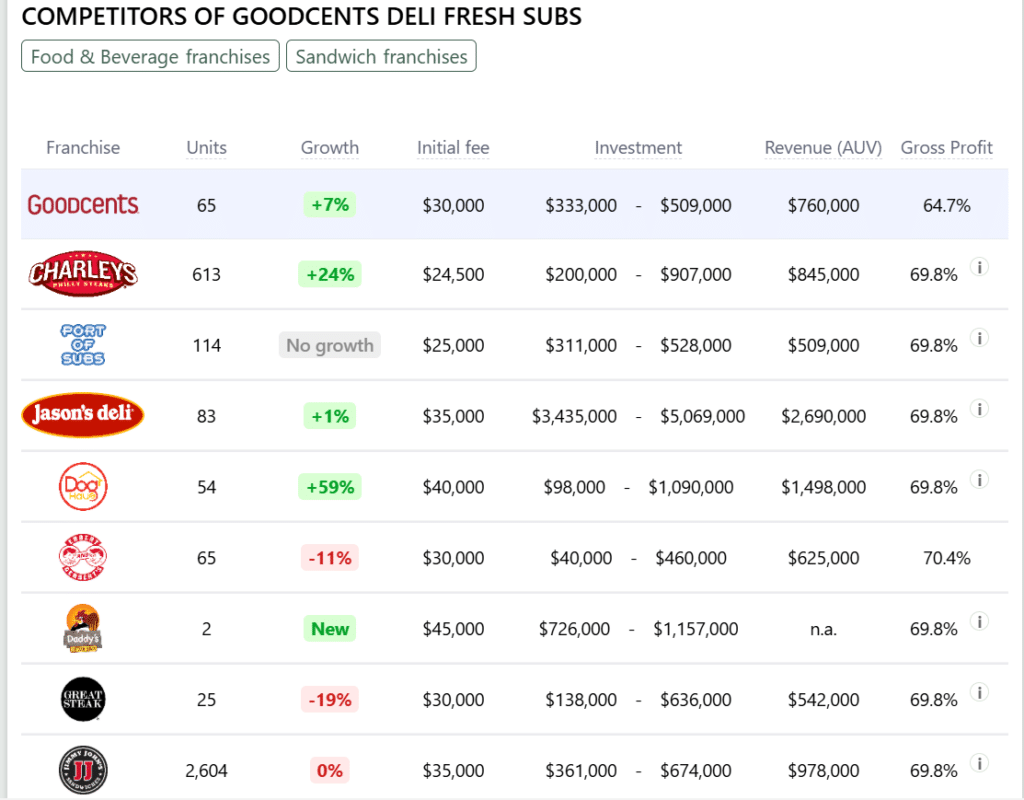Select the $674,000 investment maximum
This screenshot has height=800, width=1024.
click(696, 771)
